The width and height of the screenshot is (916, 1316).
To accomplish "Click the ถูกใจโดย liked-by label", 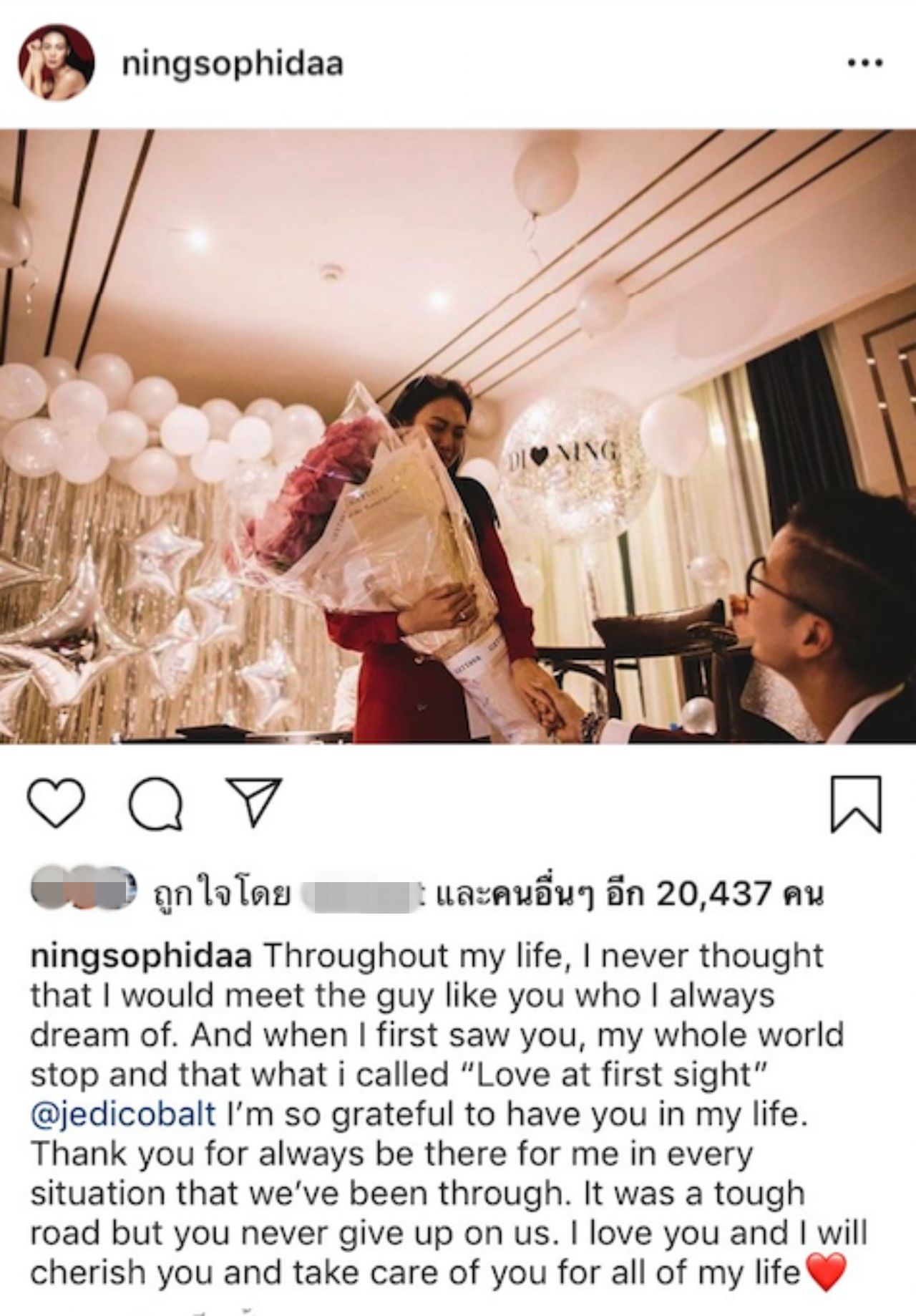I will [221, 894].
